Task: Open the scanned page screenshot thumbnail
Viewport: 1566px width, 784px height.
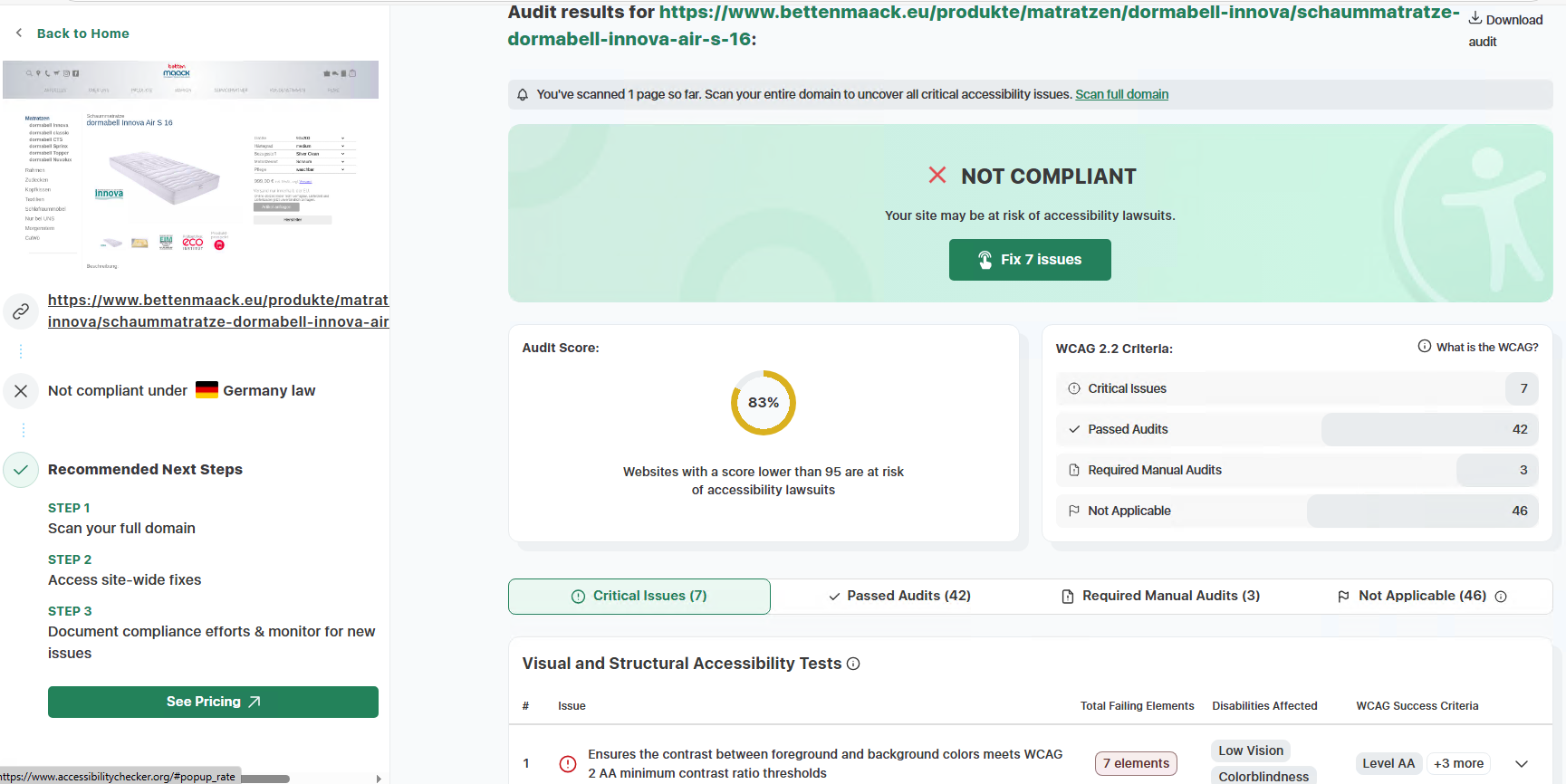Action: pyautogui.click(x=190, y=167)
